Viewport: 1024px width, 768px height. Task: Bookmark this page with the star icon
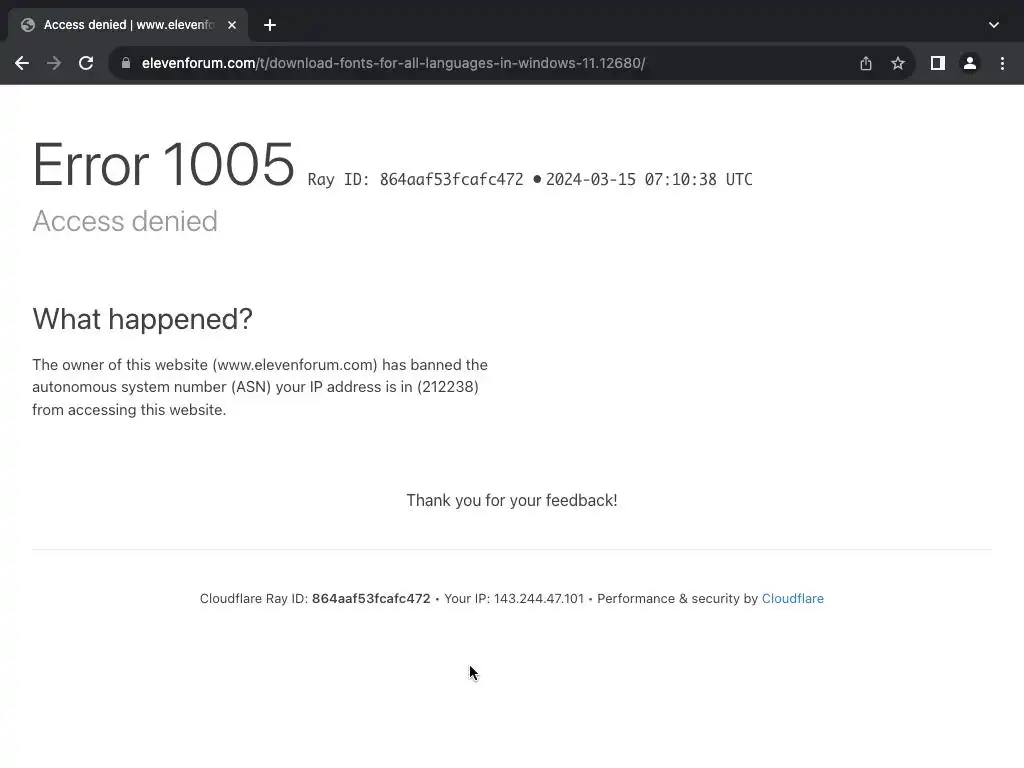pyautogui.click(x=898, y=63)
